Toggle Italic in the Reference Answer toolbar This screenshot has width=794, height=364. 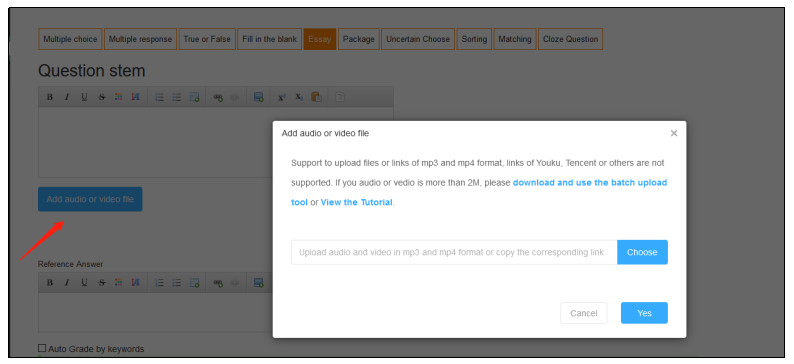[x=66, y=283]
